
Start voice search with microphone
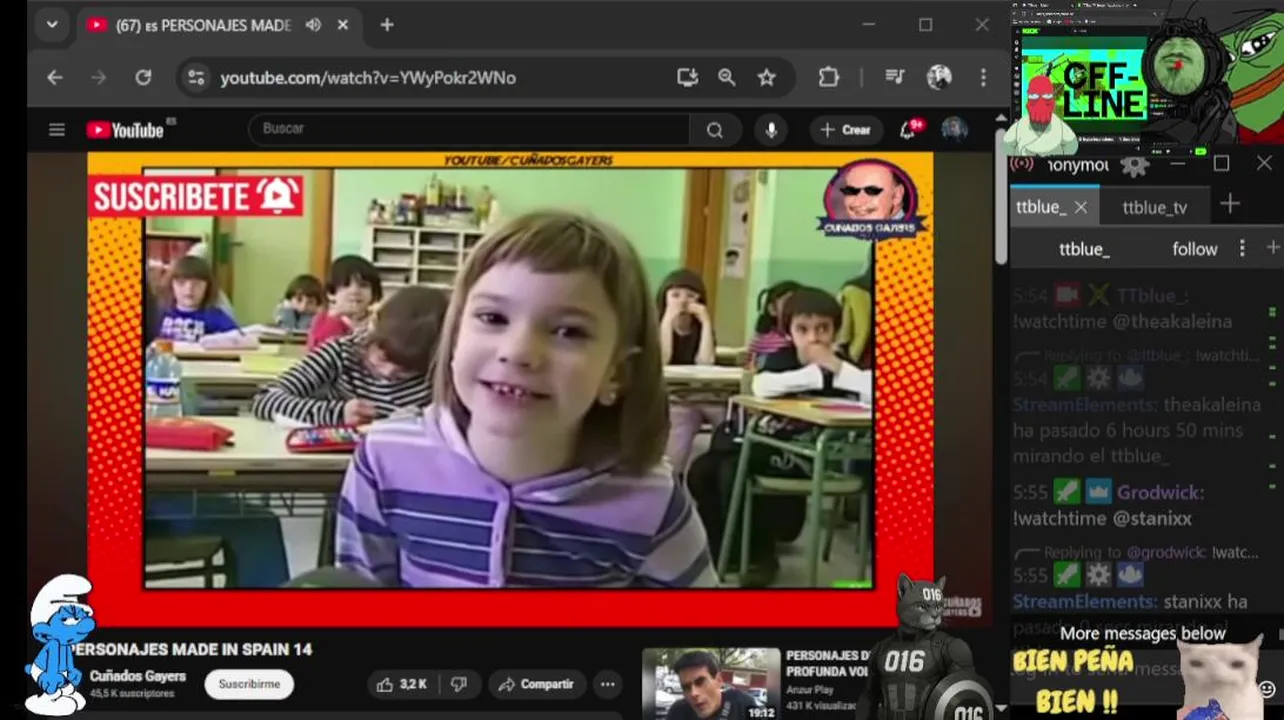point(770,130)
